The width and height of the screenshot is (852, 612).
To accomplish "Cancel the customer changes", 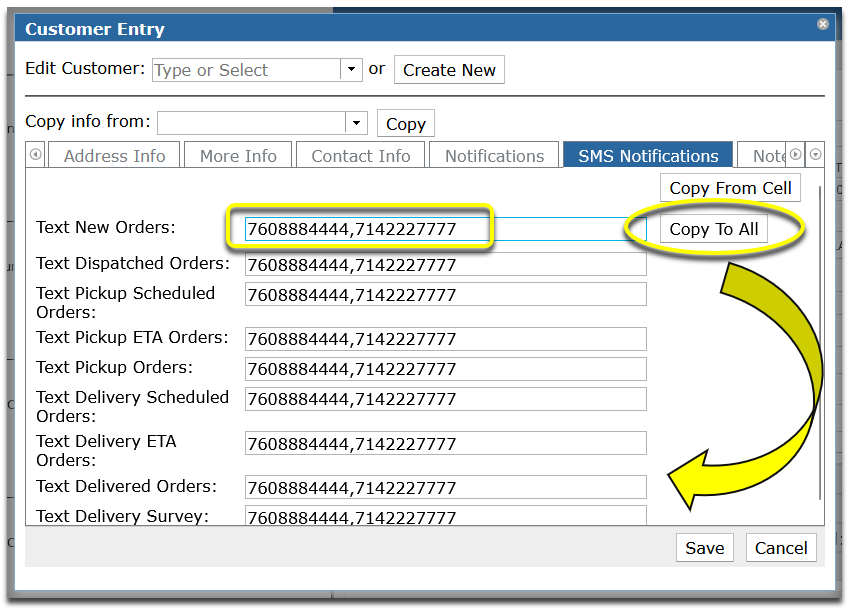I will click(781, 548).
